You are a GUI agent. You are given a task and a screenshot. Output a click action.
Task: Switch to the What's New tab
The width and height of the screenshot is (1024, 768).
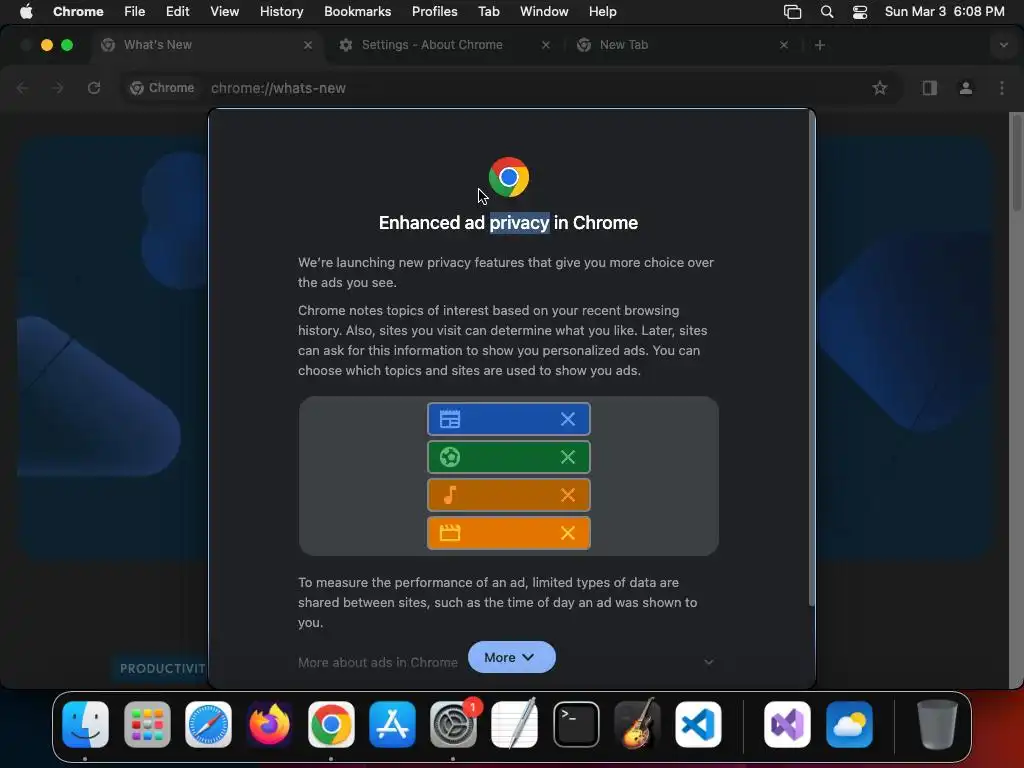point(206,45)
